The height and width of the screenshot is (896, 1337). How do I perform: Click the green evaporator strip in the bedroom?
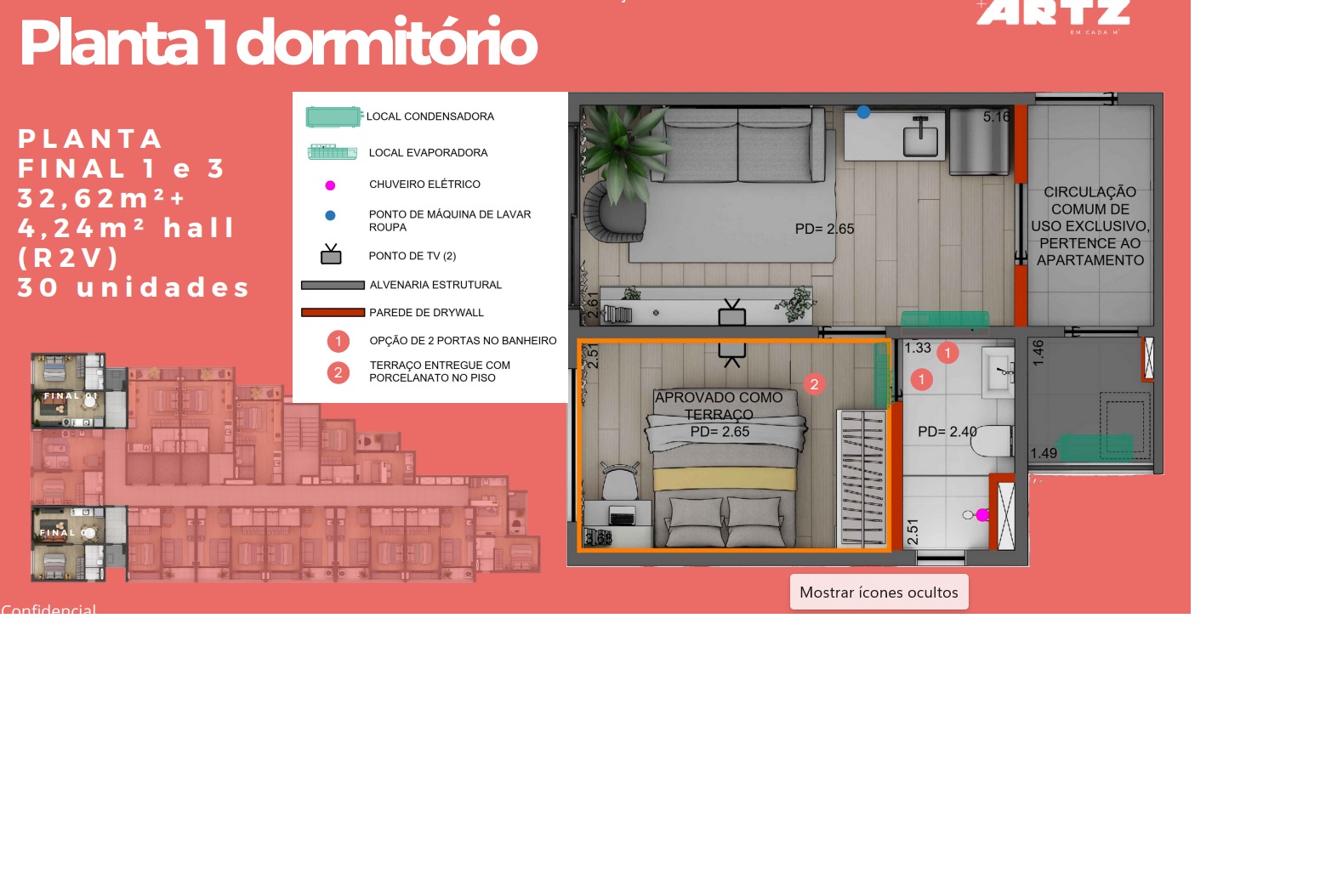click(881, 376)
